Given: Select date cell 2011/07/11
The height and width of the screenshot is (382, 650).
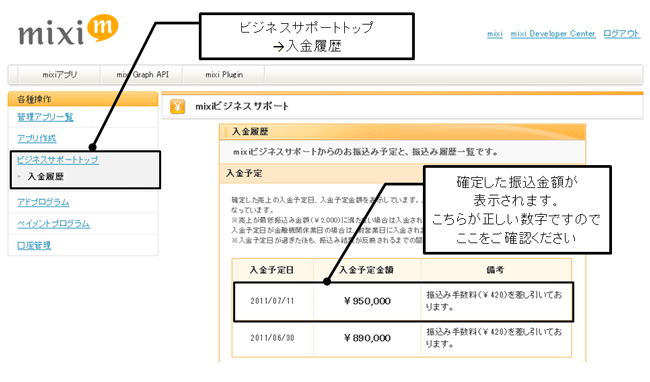Looking at the screenshot, I should (272, 301).
